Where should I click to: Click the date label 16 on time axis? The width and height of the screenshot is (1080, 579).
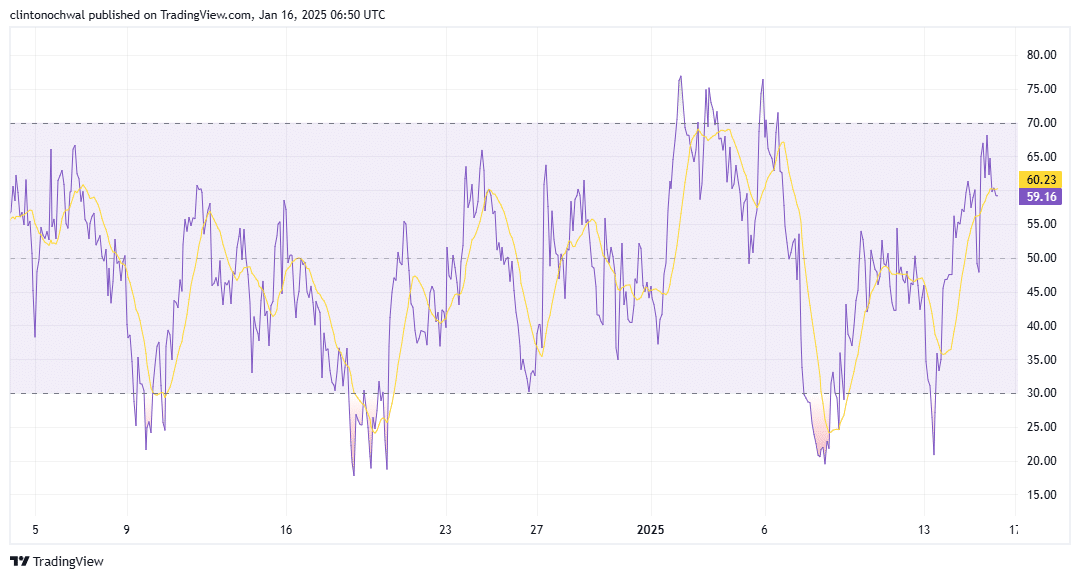pos(286,529)
